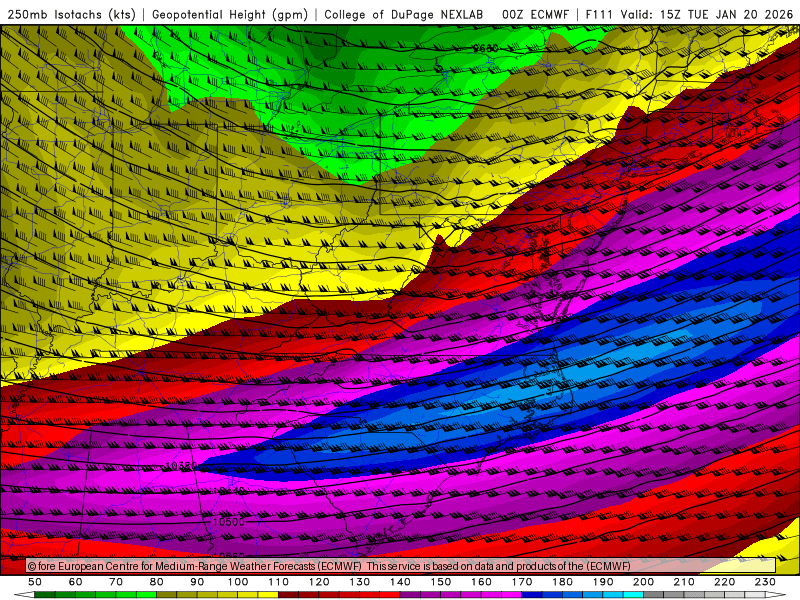Screen dimensions: 800x600
Task: Click the 230 label on the color scale
Action: (x=765, y=582)
